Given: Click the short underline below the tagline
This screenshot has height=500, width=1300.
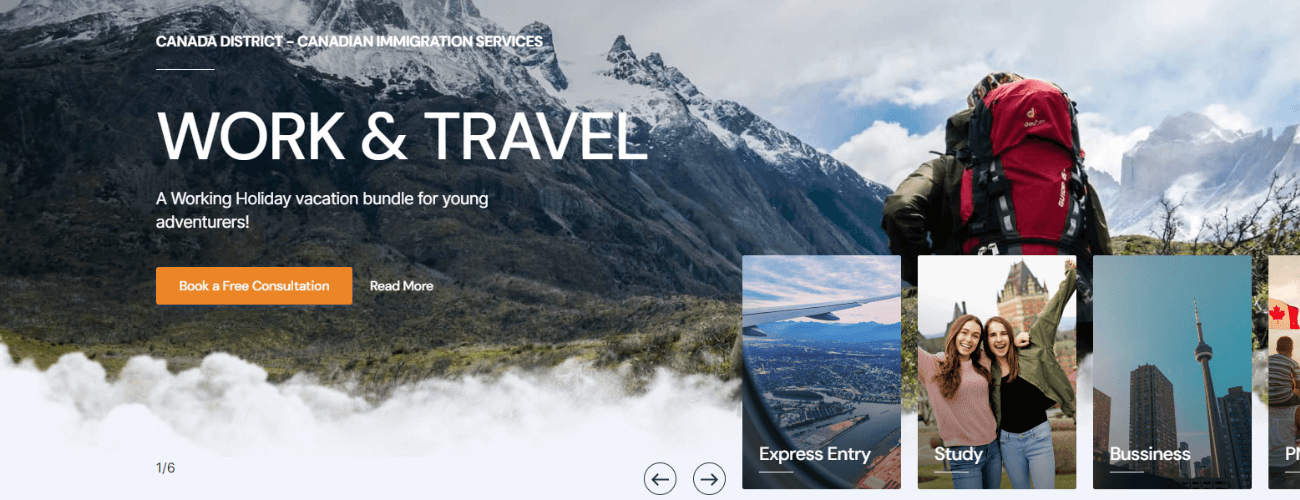Looking at the screenshot, I should coord(185,69).
